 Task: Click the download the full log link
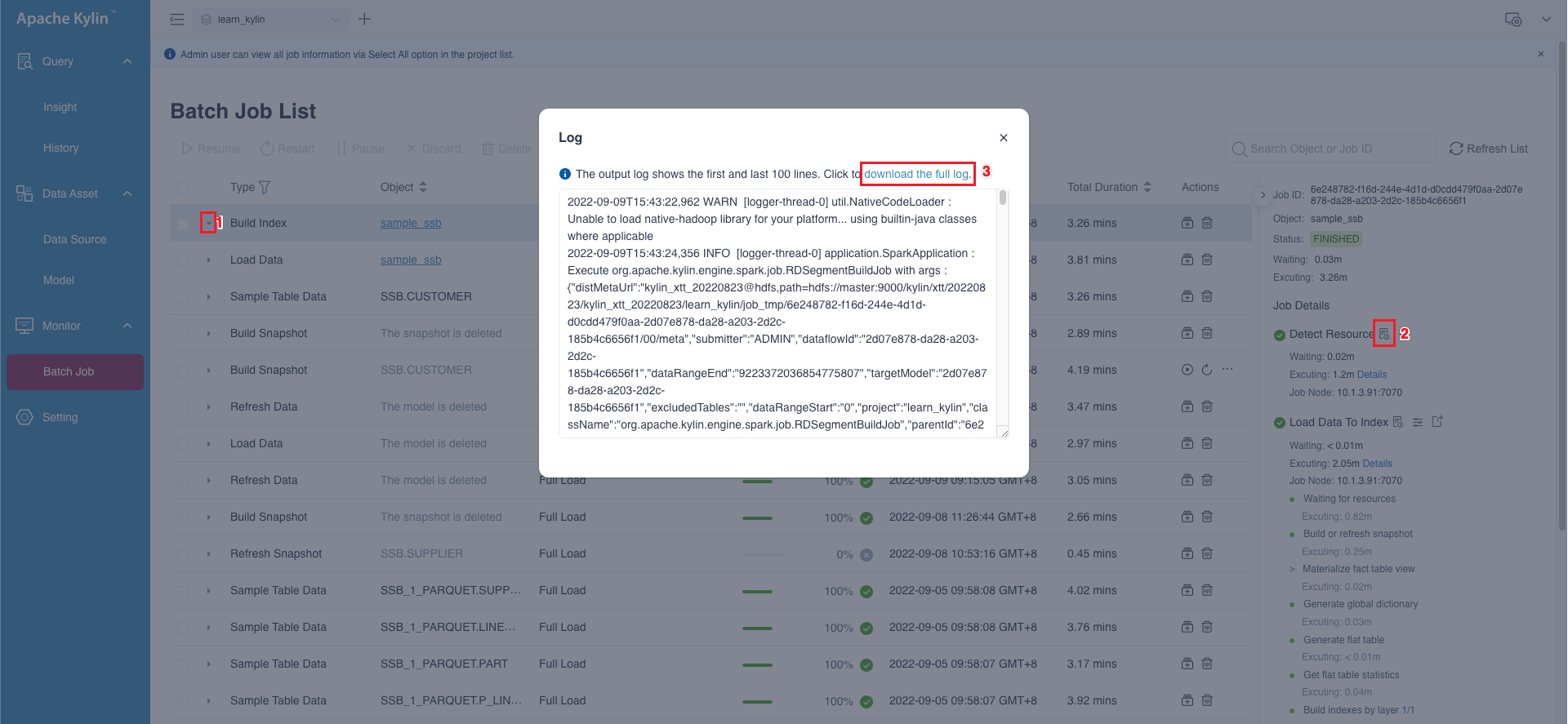tap(916, 174)
